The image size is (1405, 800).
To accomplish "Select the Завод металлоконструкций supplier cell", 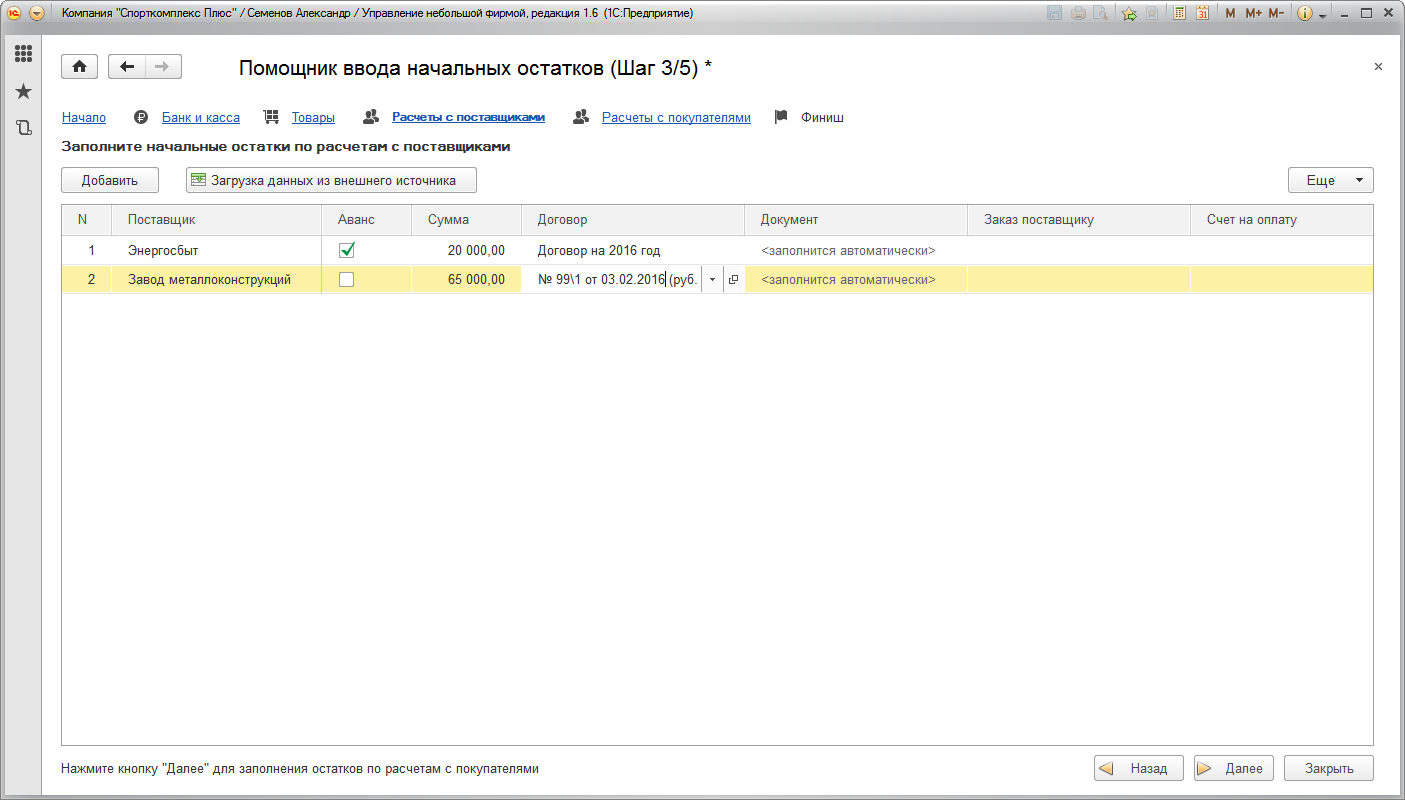I will tap(217, 280).
